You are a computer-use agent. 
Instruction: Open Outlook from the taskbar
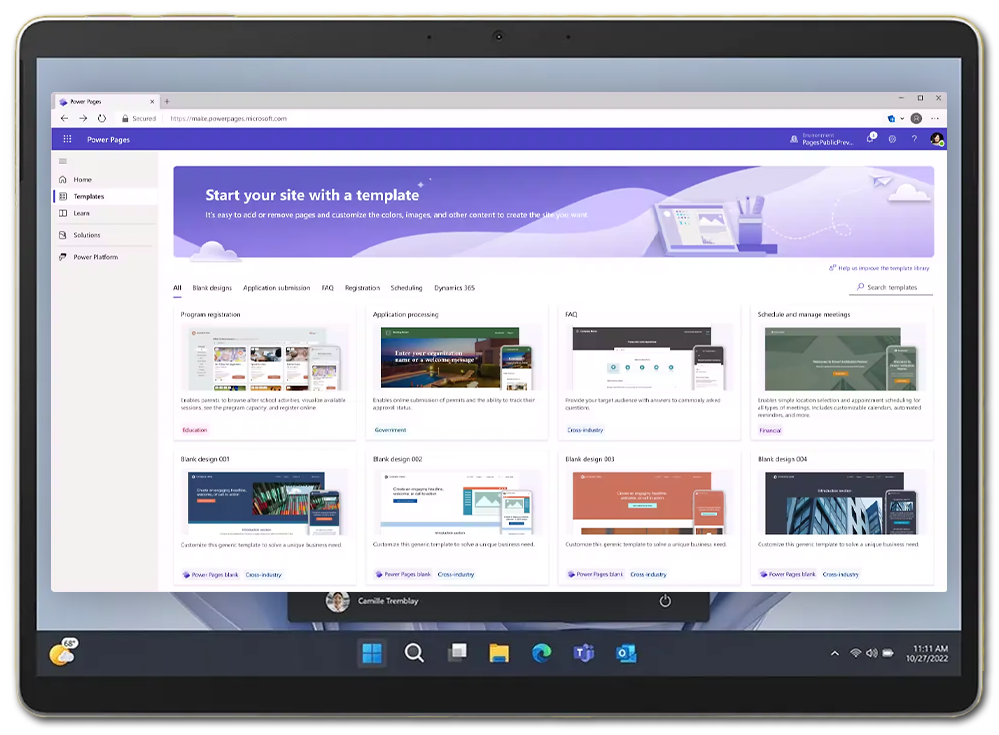[x=625, y=652]
